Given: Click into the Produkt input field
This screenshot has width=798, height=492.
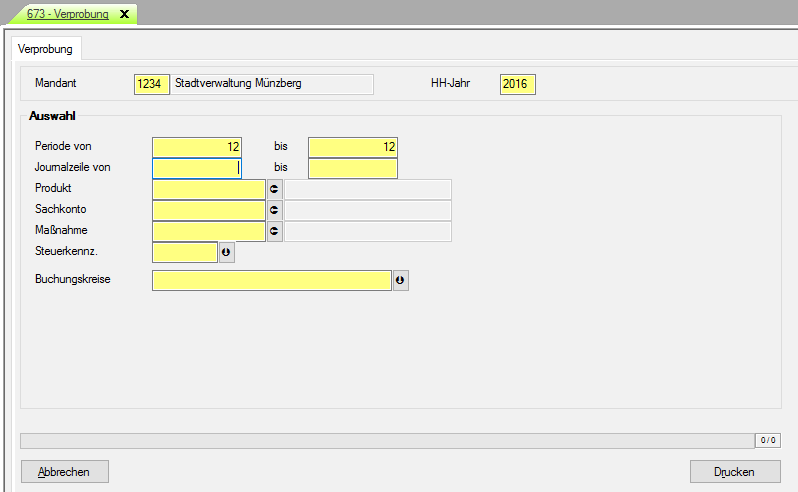Looking at the screenshot, I should tap(208, 189).
